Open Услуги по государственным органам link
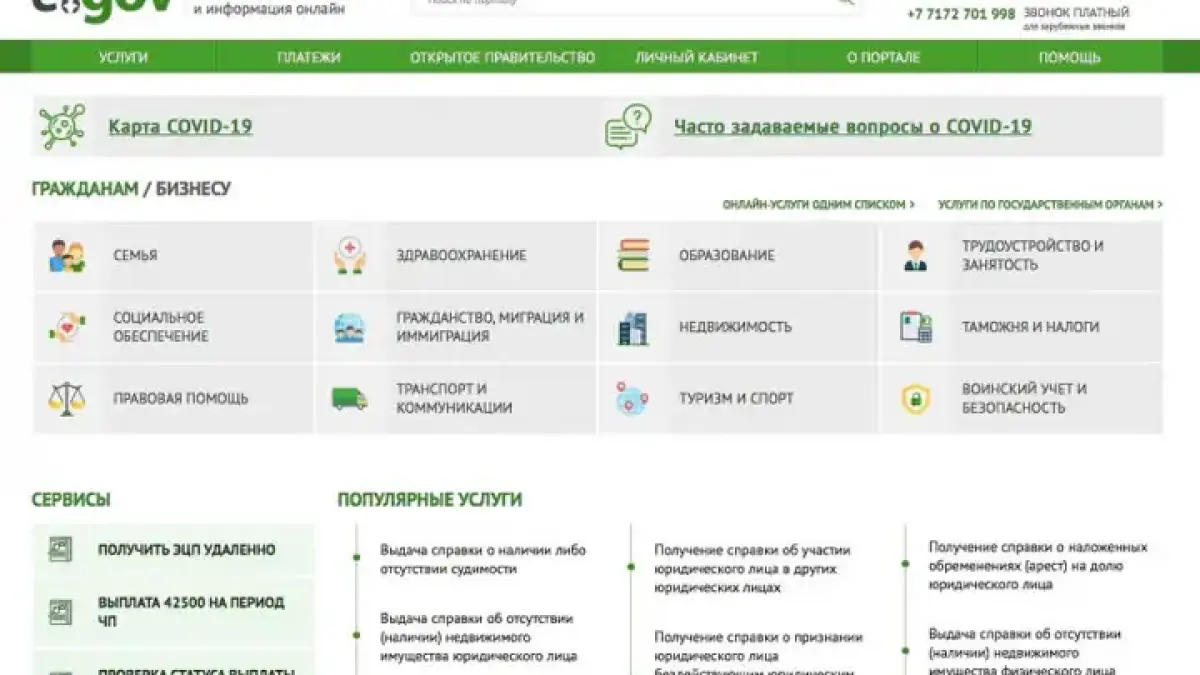The image size is (1200, 675). click(1050, 204)
